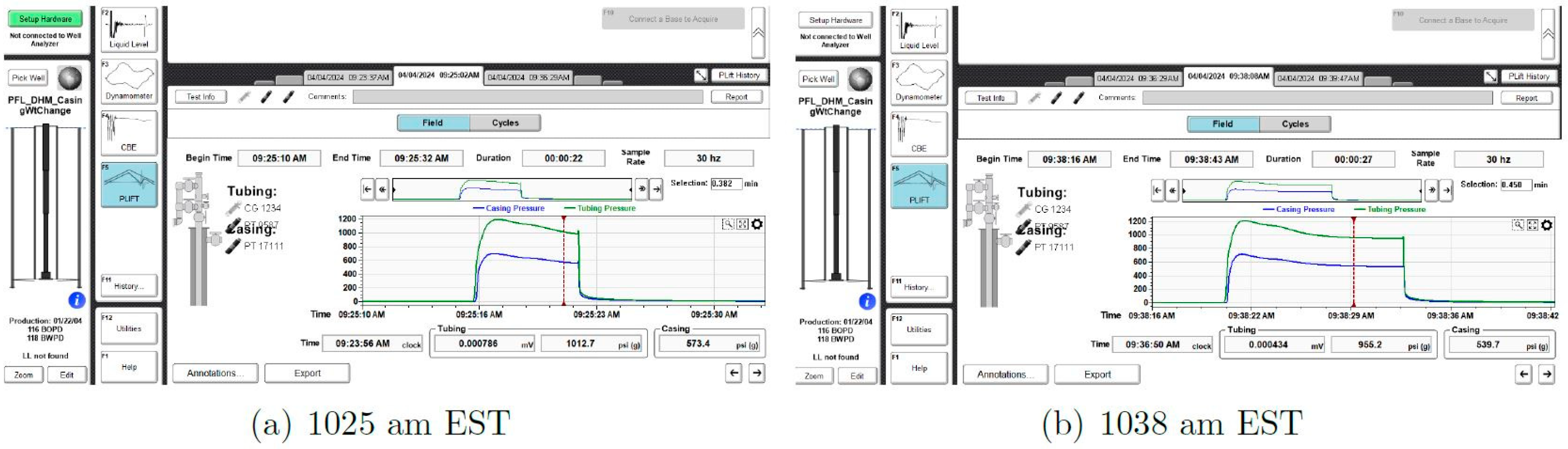
Task: Click Export button in screenshot (b)
Action: (x=1098, y=375)
